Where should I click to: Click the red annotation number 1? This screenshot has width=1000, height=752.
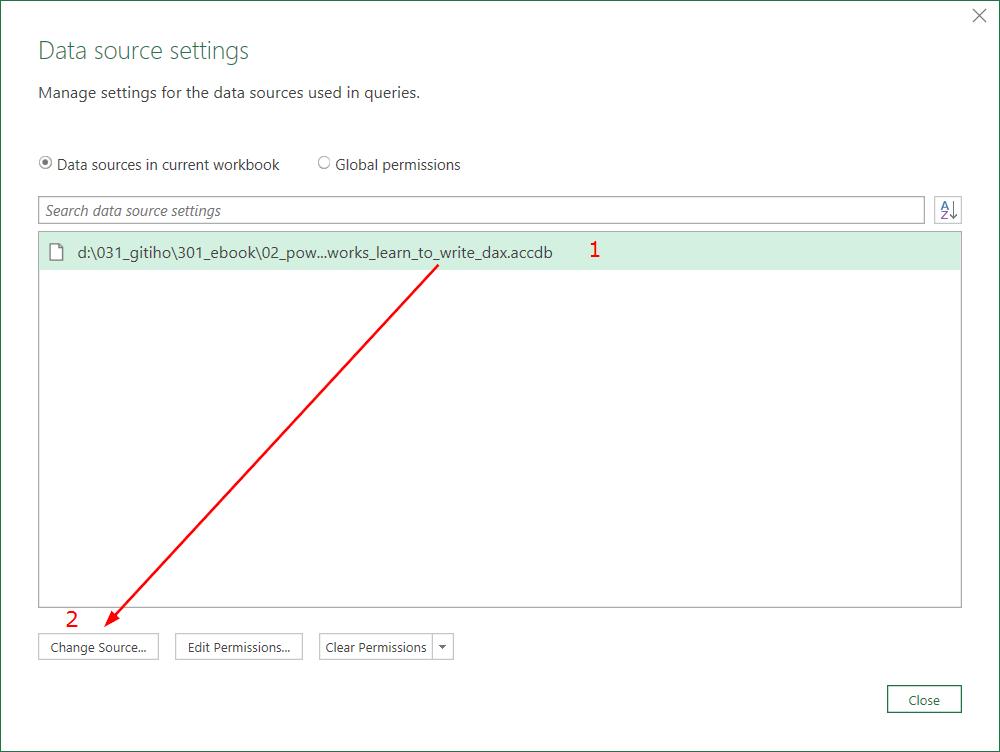pos(594,250)
